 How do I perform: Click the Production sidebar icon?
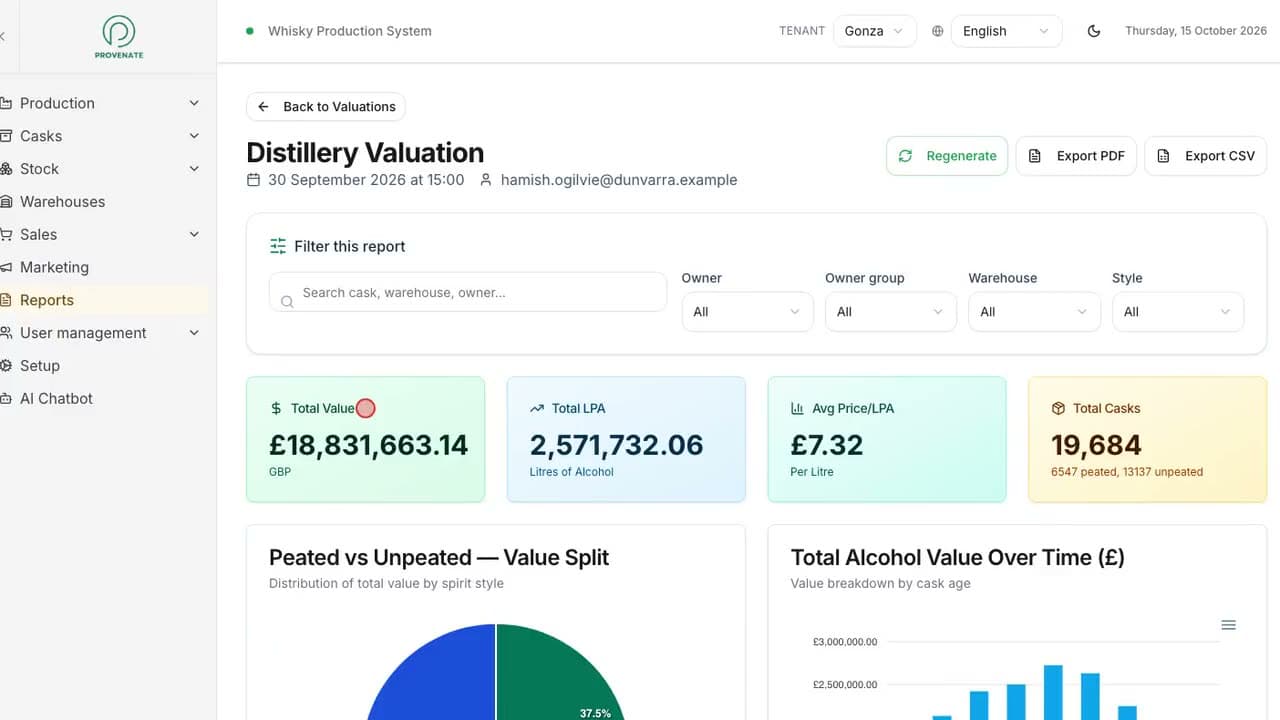point(6,103)
